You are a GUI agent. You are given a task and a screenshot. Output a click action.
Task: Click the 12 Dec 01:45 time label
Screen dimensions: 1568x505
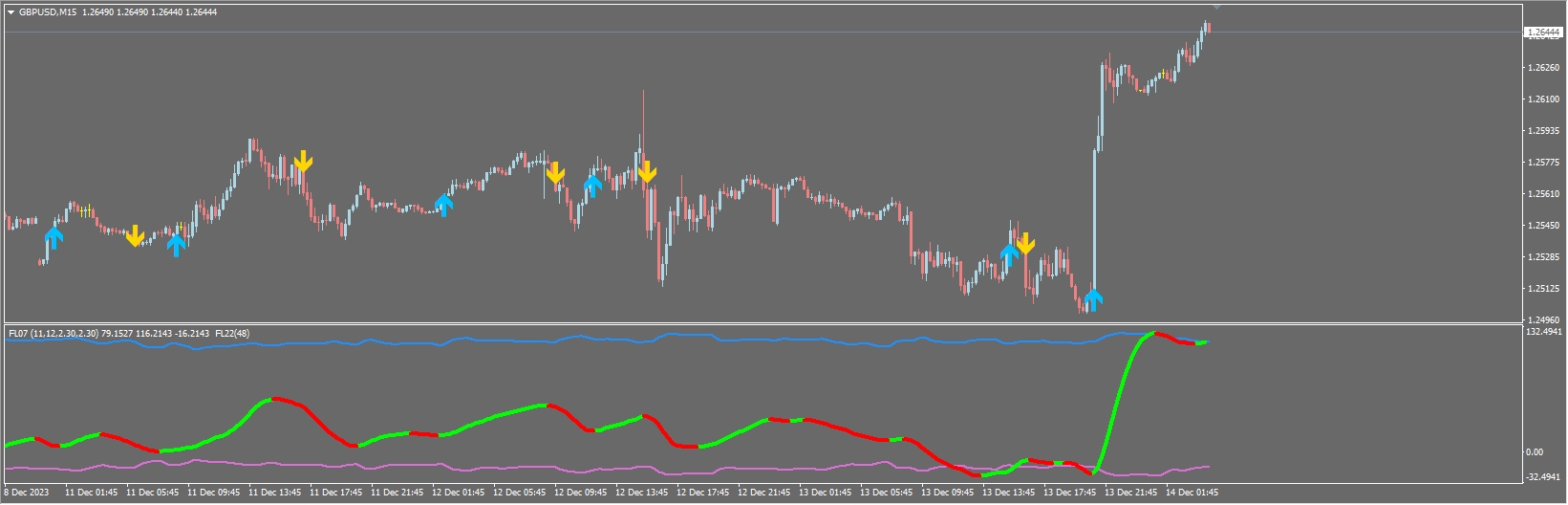(459, 494)
